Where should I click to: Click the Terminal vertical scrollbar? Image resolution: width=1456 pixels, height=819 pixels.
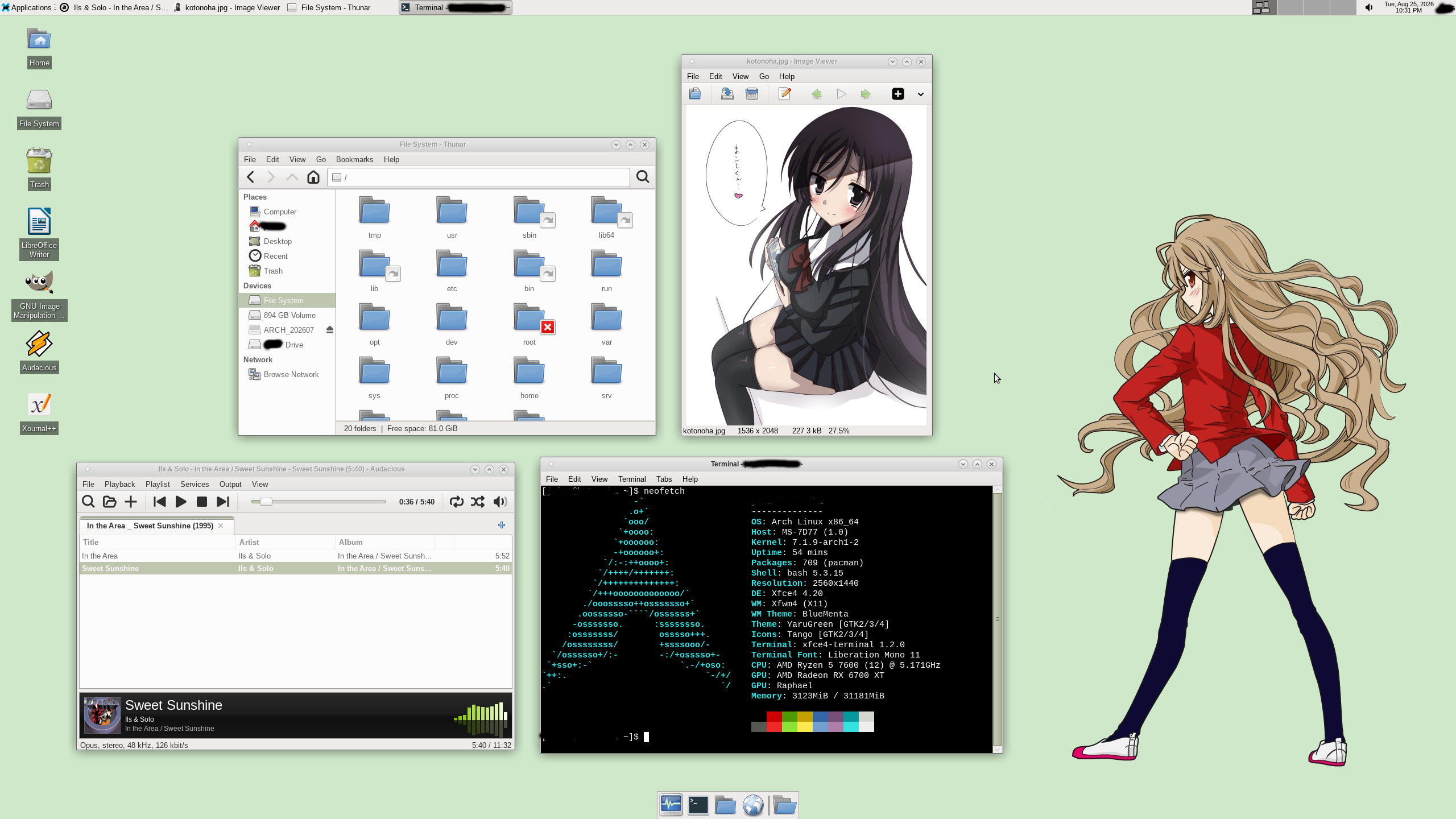[x=998, y=619]
